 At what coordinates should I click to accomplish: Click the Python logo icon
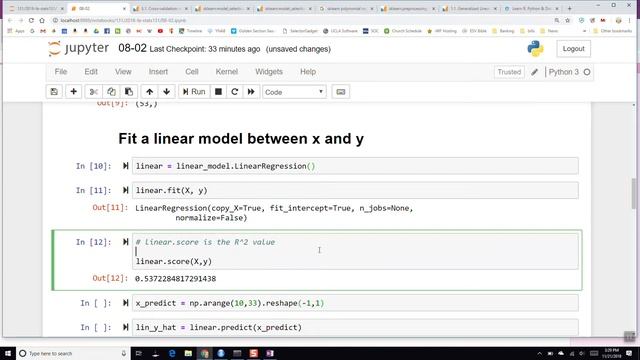coord(535,49)
